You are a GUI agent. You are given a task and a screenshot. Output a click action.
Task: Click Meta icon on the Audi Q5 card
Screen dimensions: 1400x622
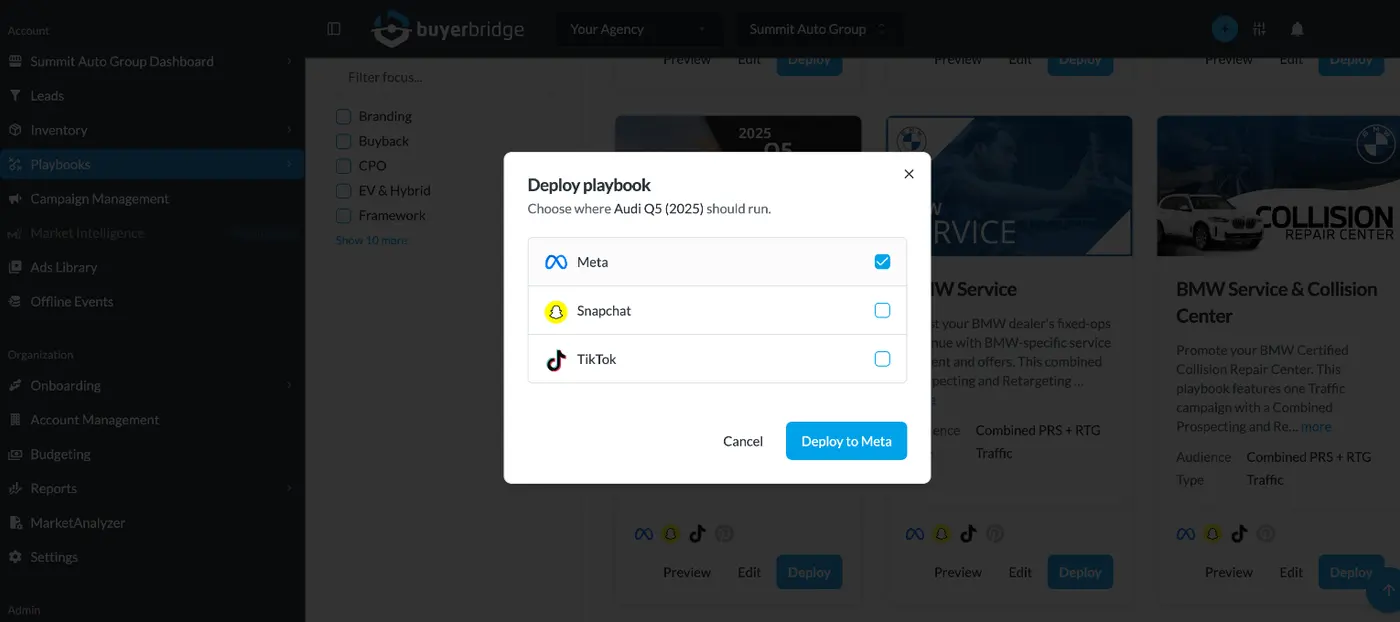click(x=644, y=534)
